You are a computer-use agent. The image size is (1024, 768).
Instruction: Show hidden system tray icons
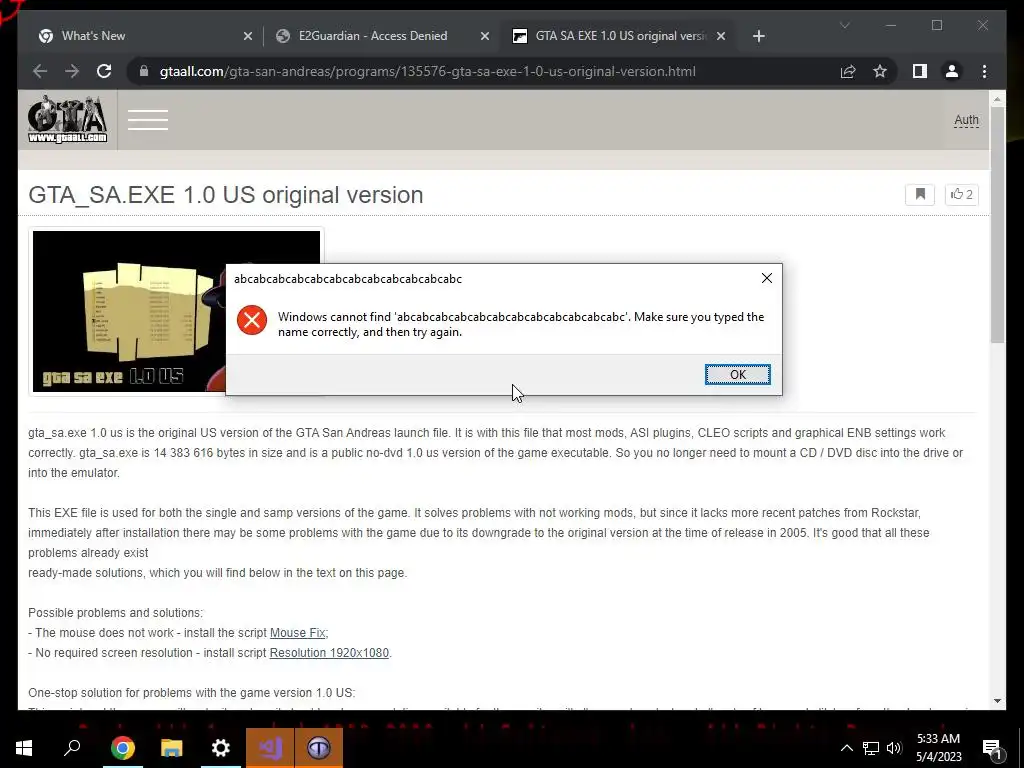pos(846,748)
